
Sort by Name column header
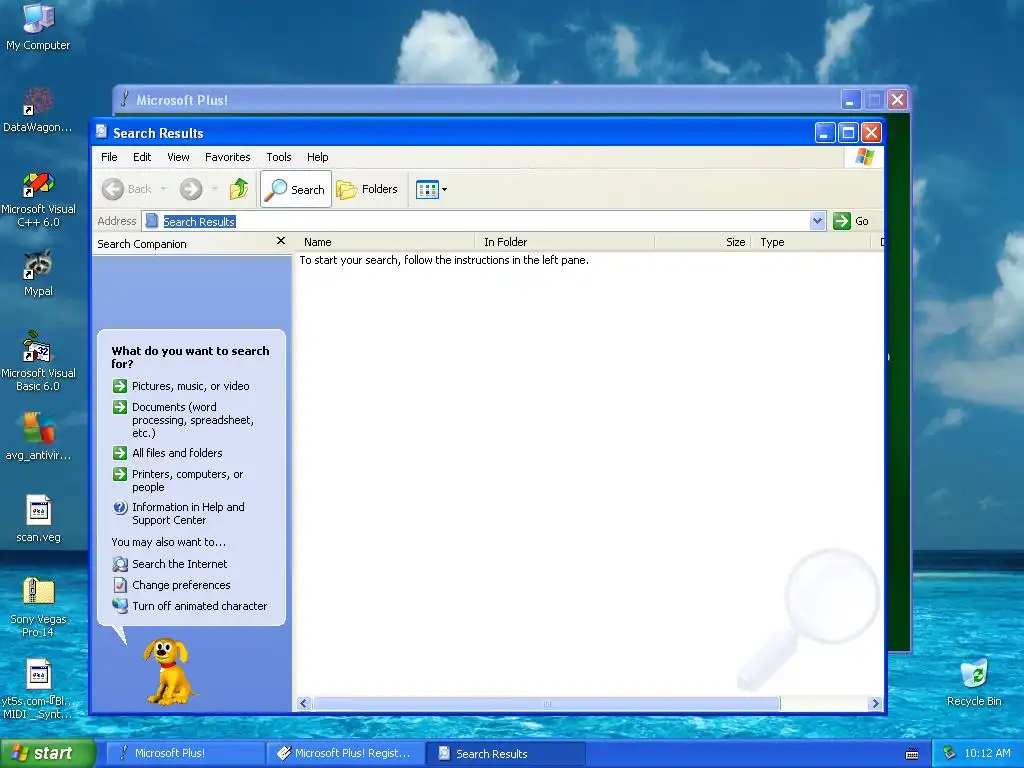pyautogui.click(x=385, y=242)
